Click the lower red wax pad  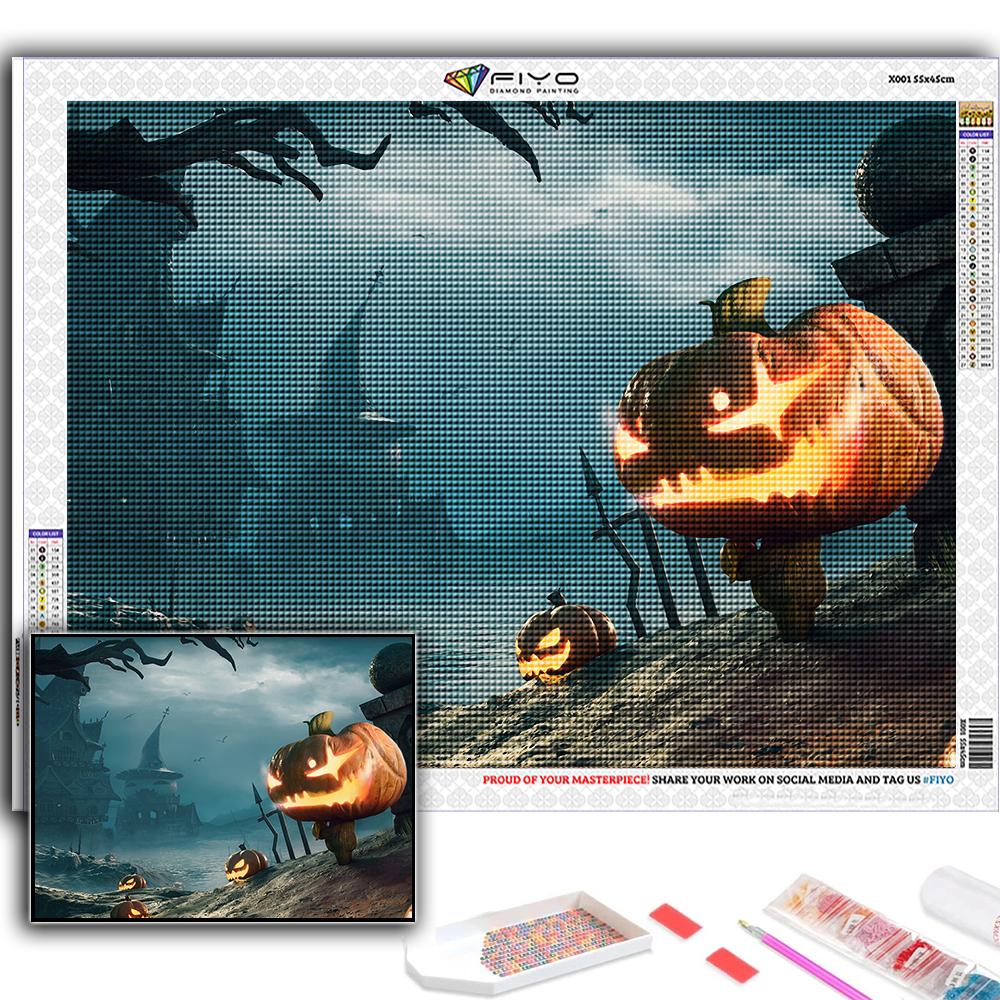(x=731, y=964)
